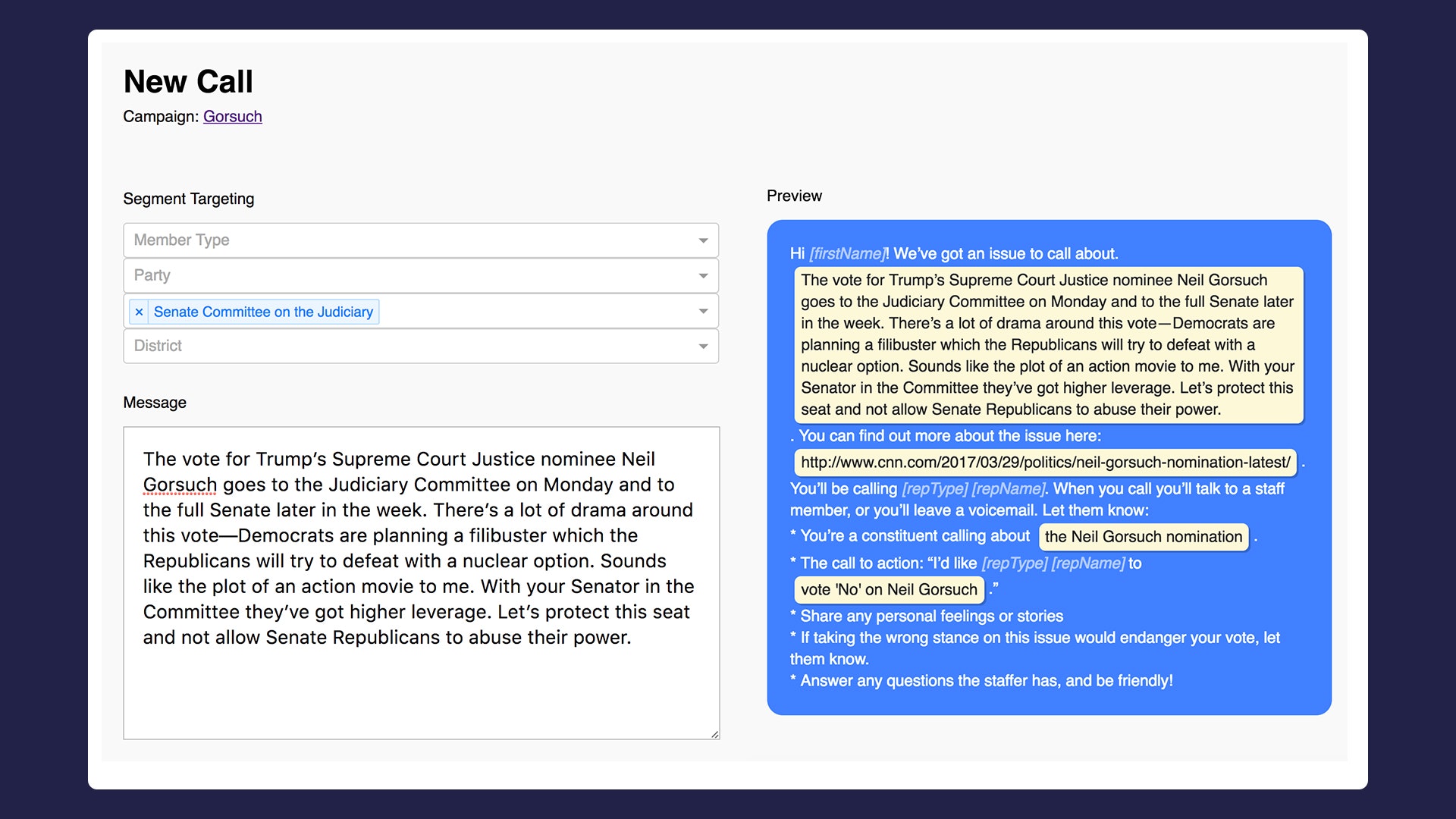Select the Senate Committee on the Judiciary tag

(x=263, y=312)
